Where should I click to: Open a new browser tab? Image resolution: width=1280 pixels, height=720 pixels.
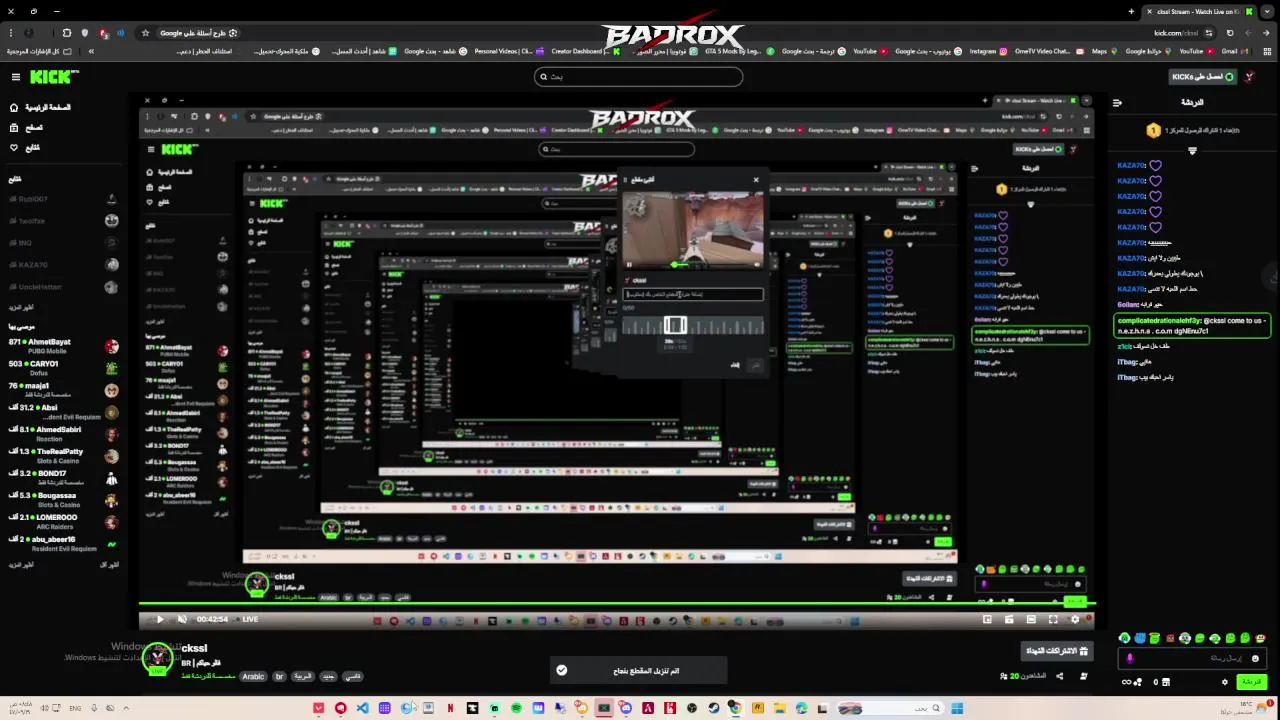1131,11
